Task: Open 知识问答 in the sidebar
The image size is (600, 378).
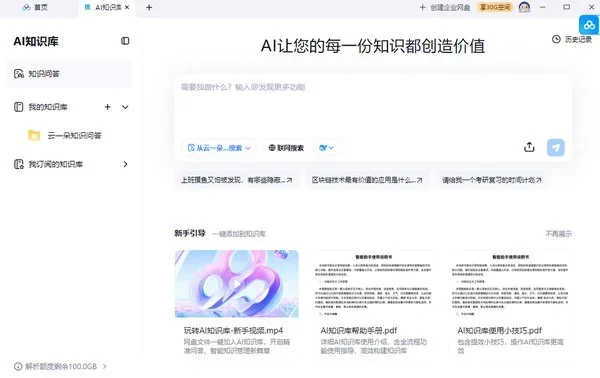Action: point(70,74)
